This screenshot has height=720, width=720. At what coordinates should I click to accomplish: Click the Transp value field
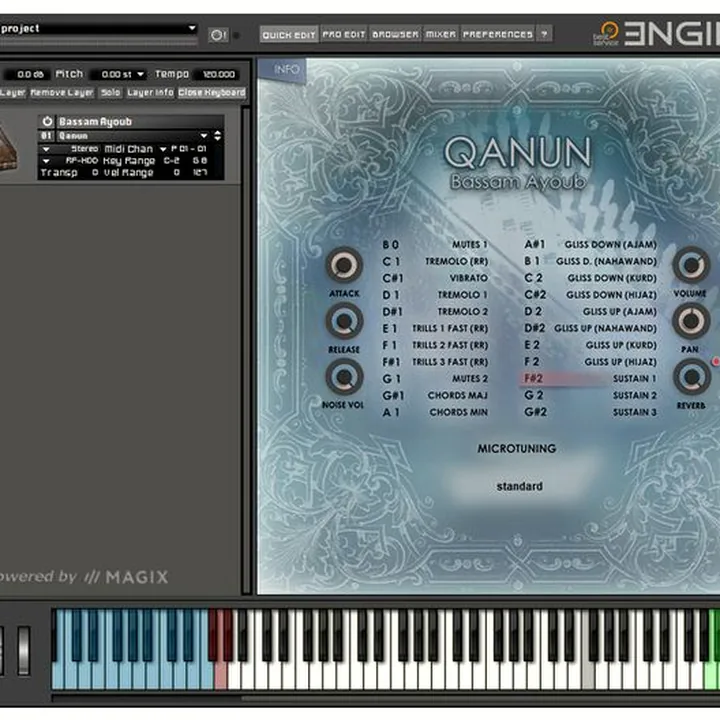[95, 173]
